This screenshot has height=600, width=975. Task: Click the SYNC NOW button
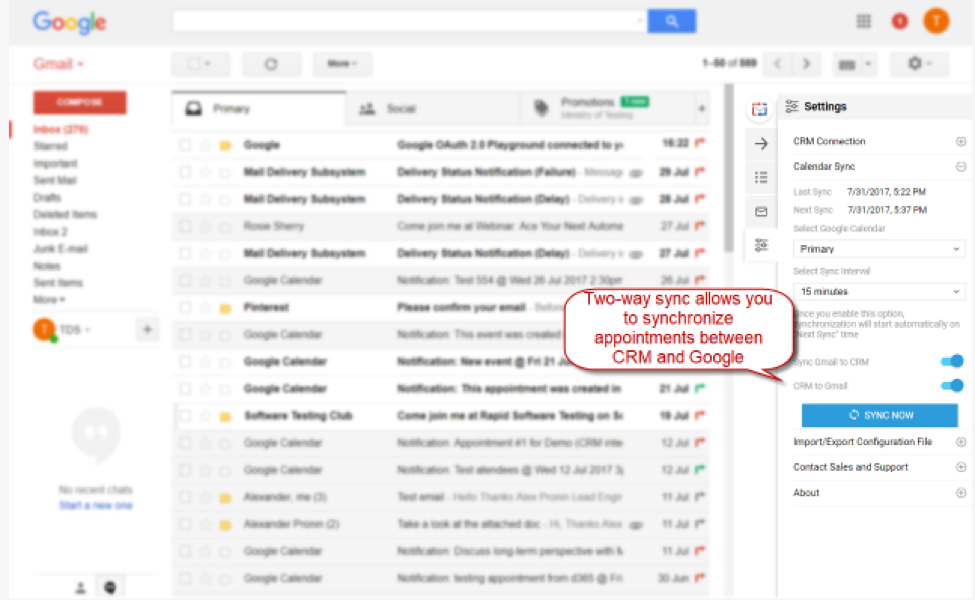click(x=879, y=415)
